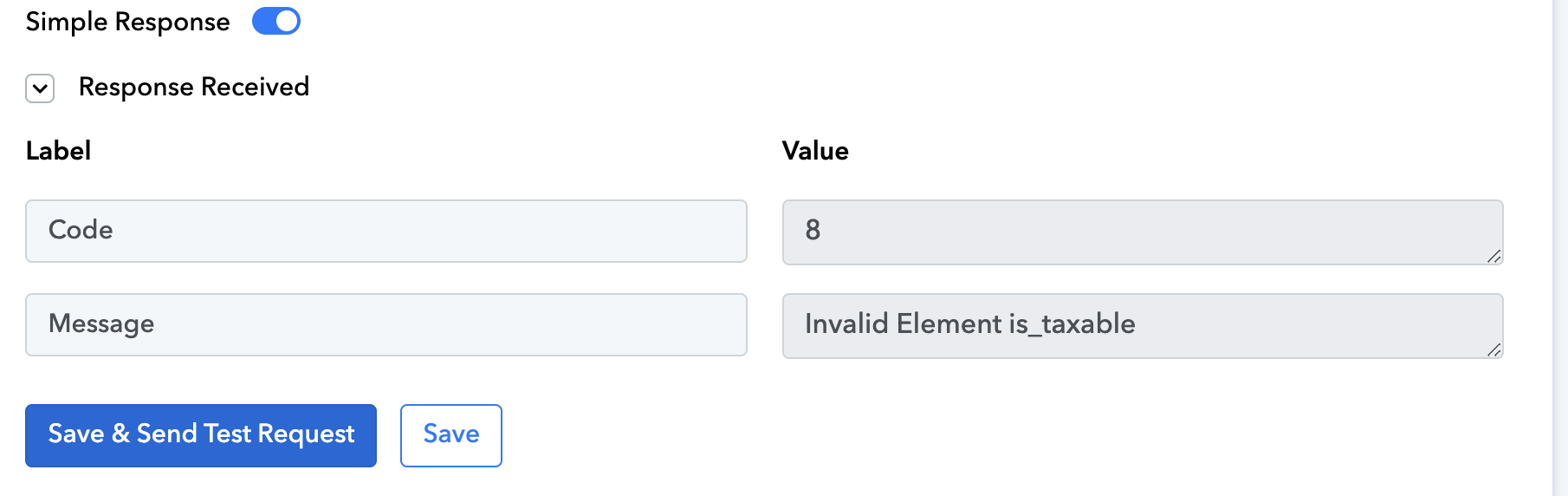The width and height of the screenshot is (1568, 496).
Task: Toggle the Simple Response switch off
Action: (276, 21)
